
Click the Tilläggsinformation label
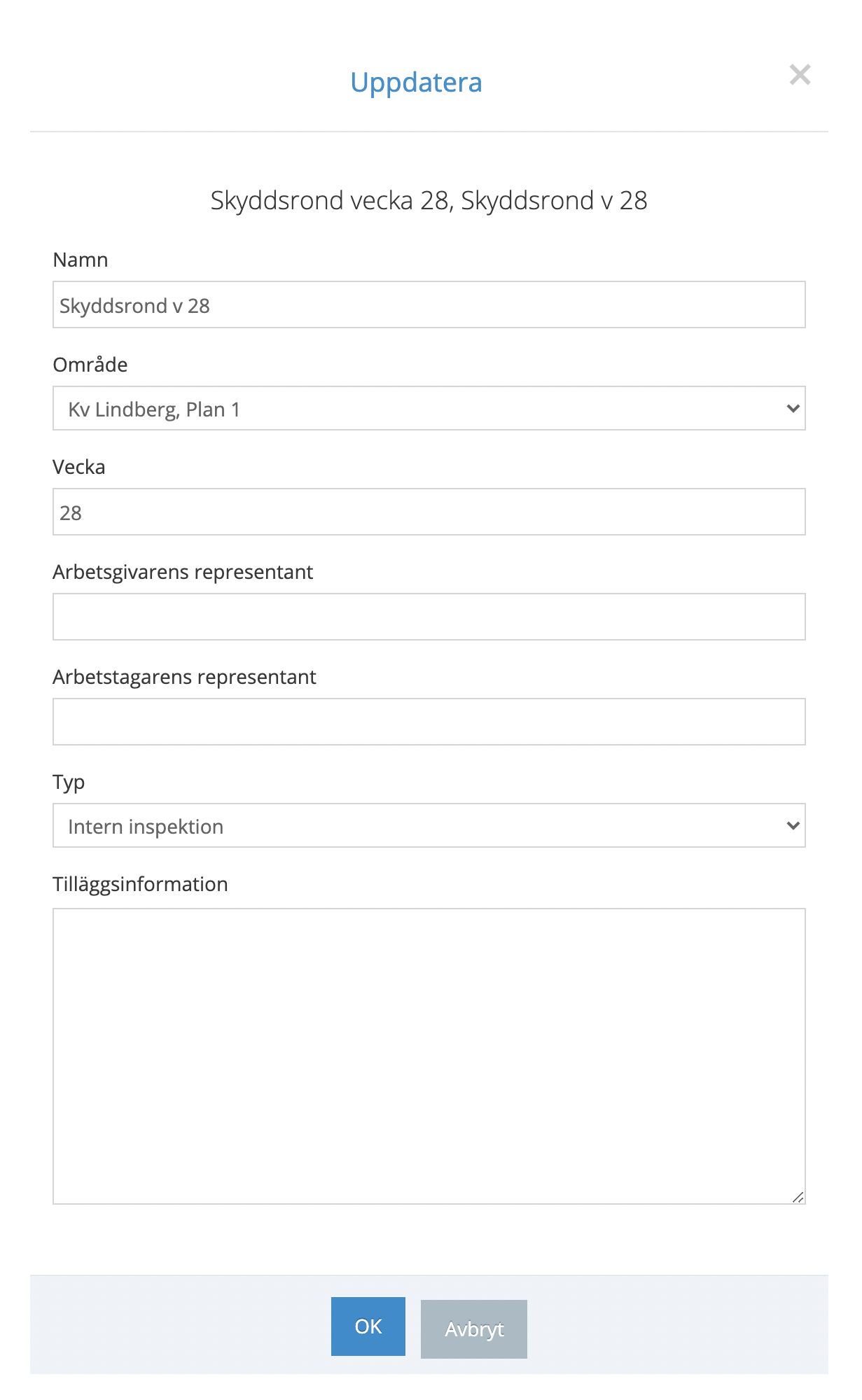click(x=141, y=885)
